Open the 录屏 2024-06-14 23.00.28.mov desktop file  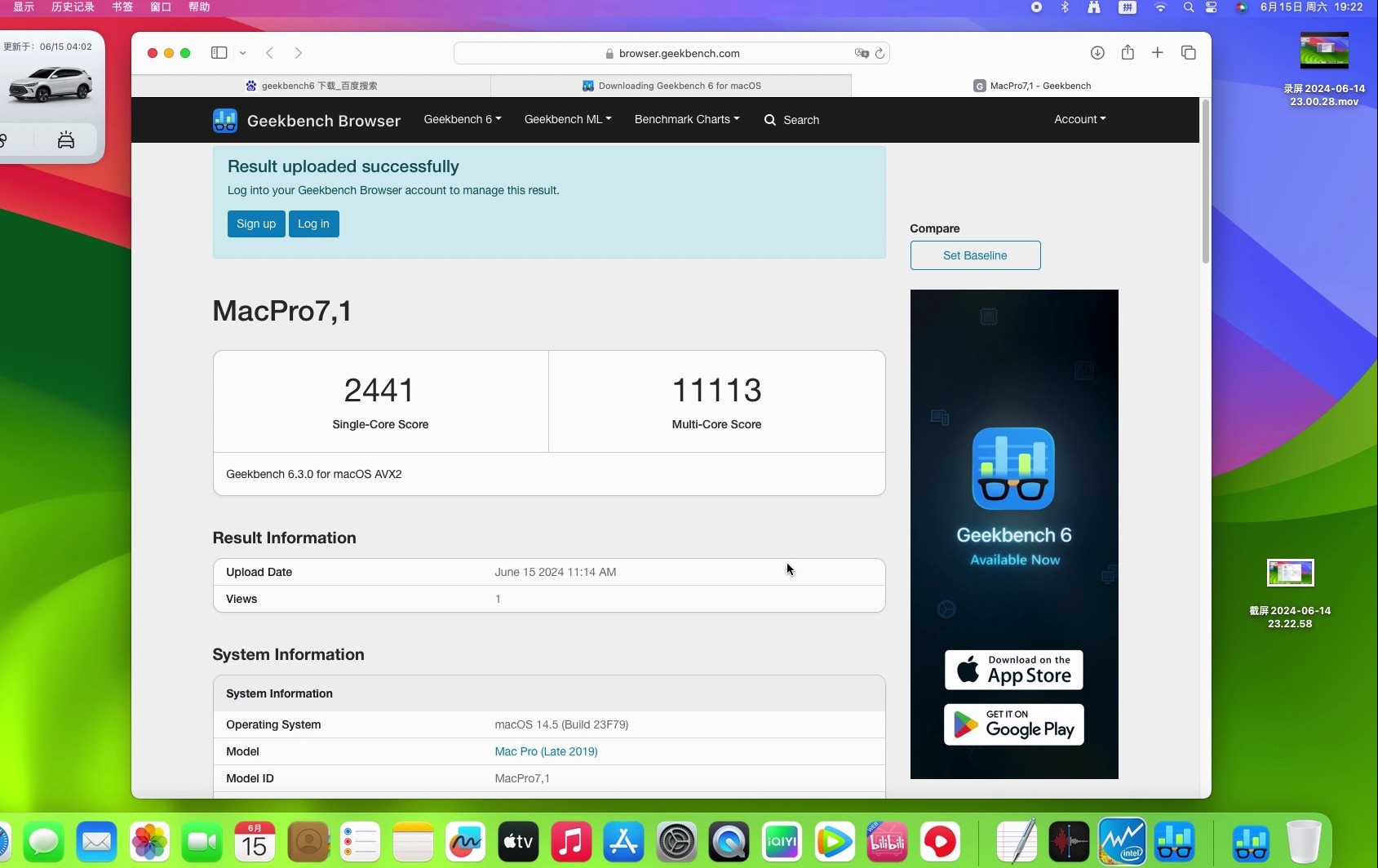(1324, 69)
